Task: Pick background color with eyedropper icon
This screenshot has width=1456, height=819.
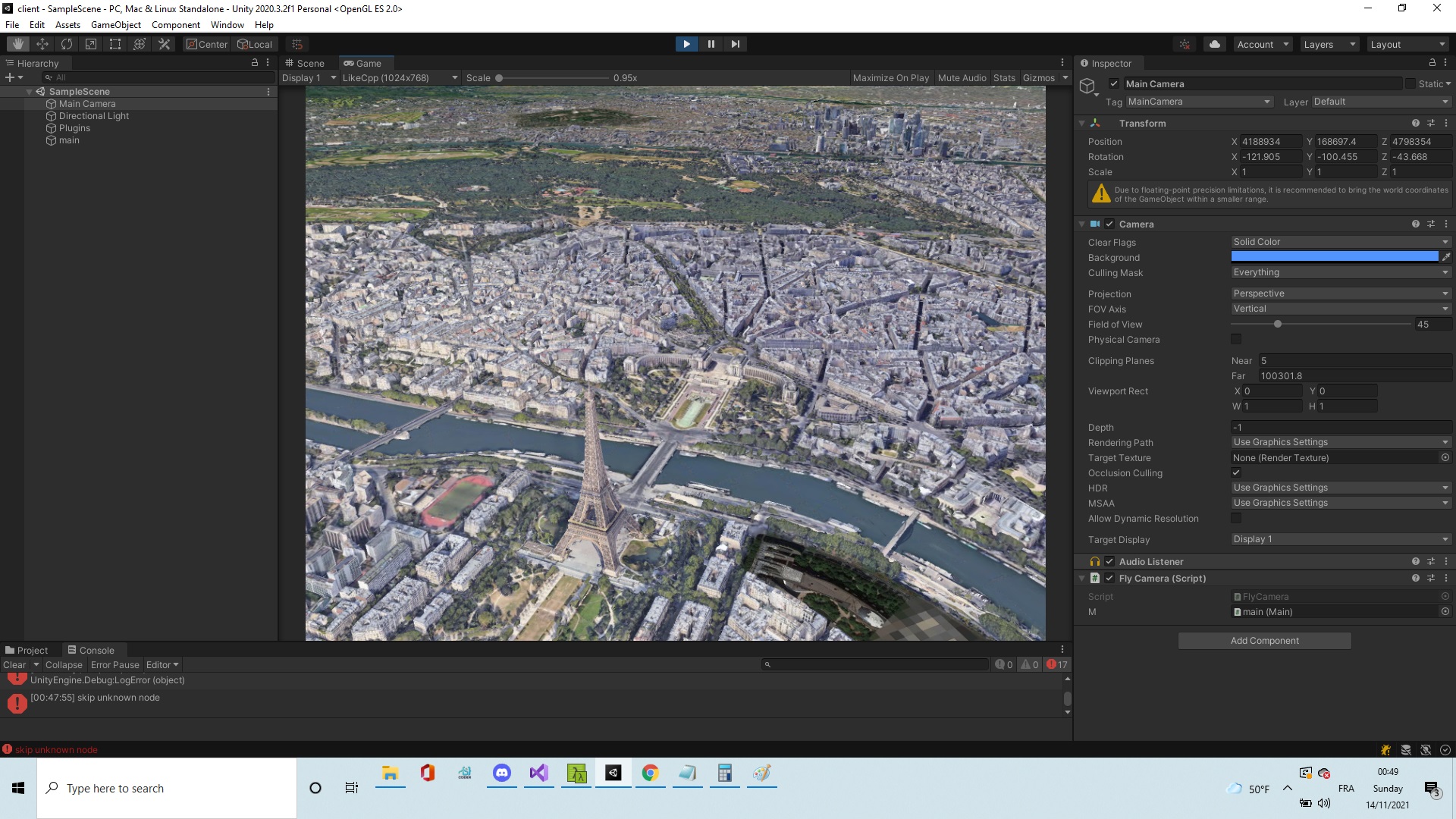Action: pyautogui.click(x=1446, y=257)
